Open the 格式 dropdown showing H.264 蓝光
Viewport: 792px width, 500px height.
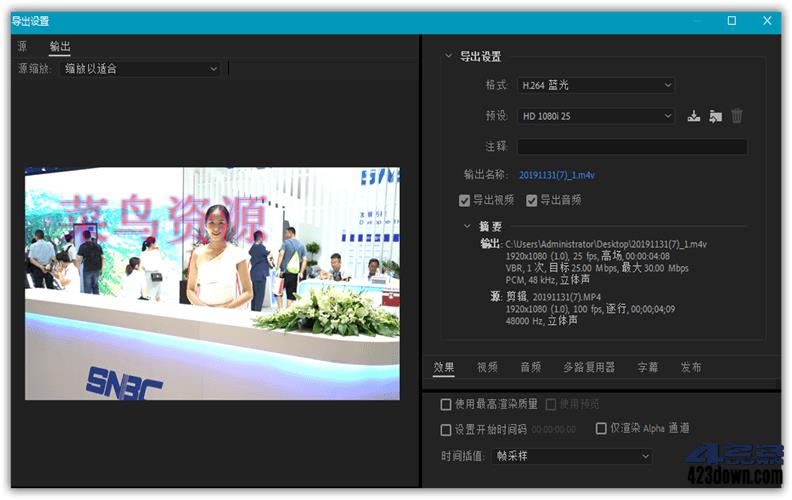pos(596,86)
